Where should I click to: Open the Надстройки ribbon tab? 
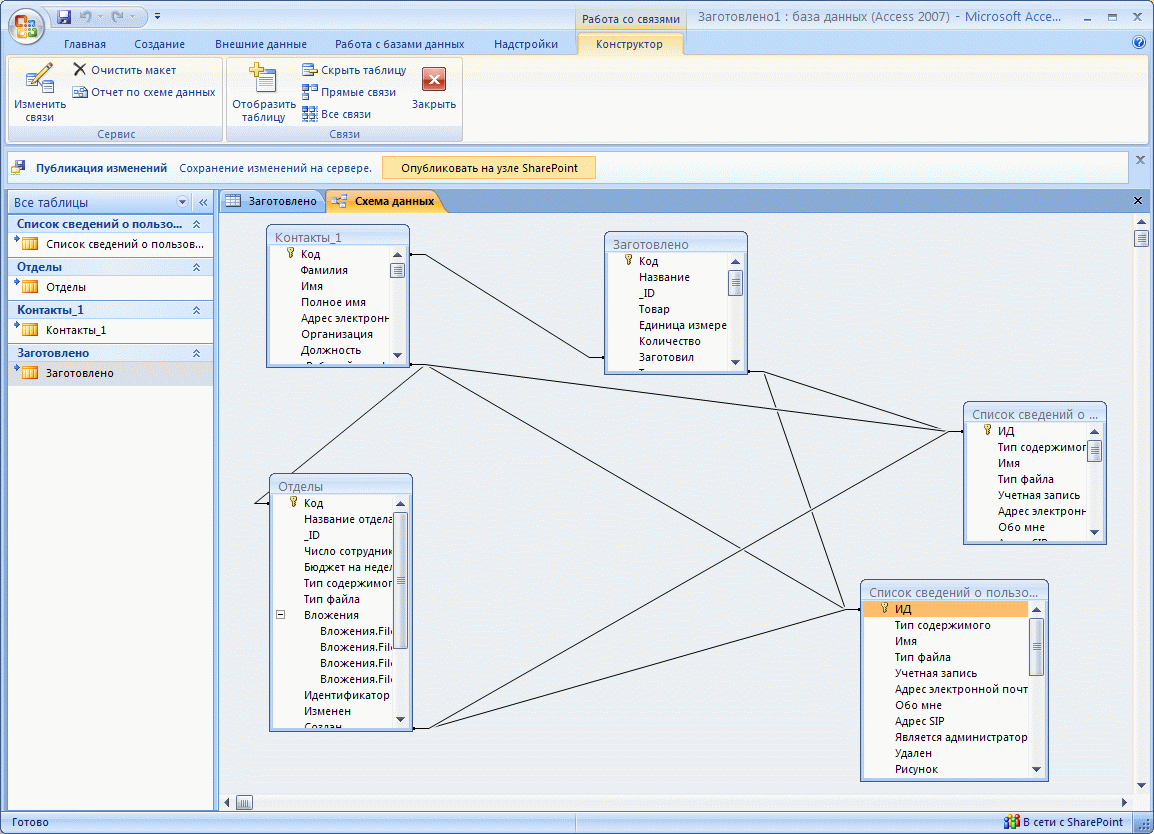(x=525, y=44)
